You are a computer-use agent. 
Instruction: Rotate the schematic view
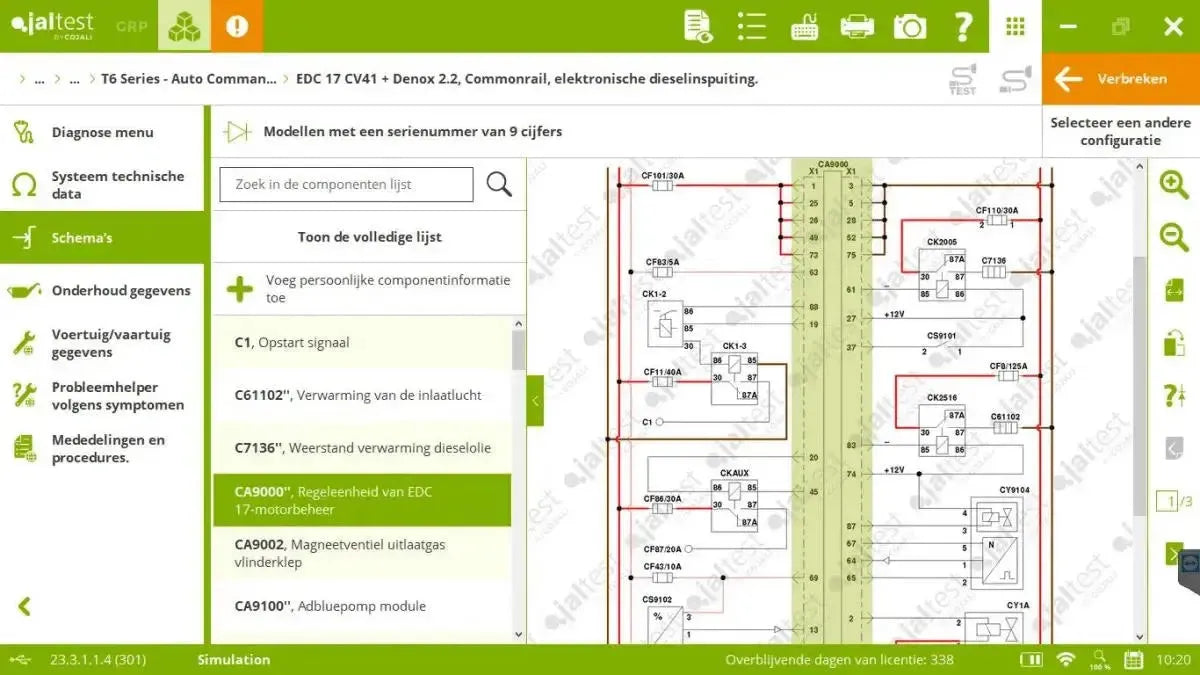click(1173, 290)
